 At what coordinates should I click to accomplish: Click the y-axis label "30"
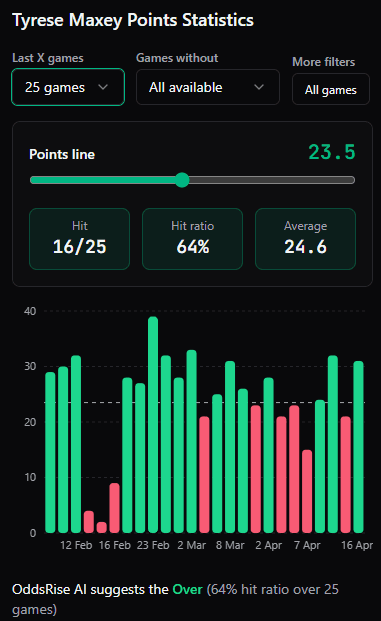[x=30, y=366]
